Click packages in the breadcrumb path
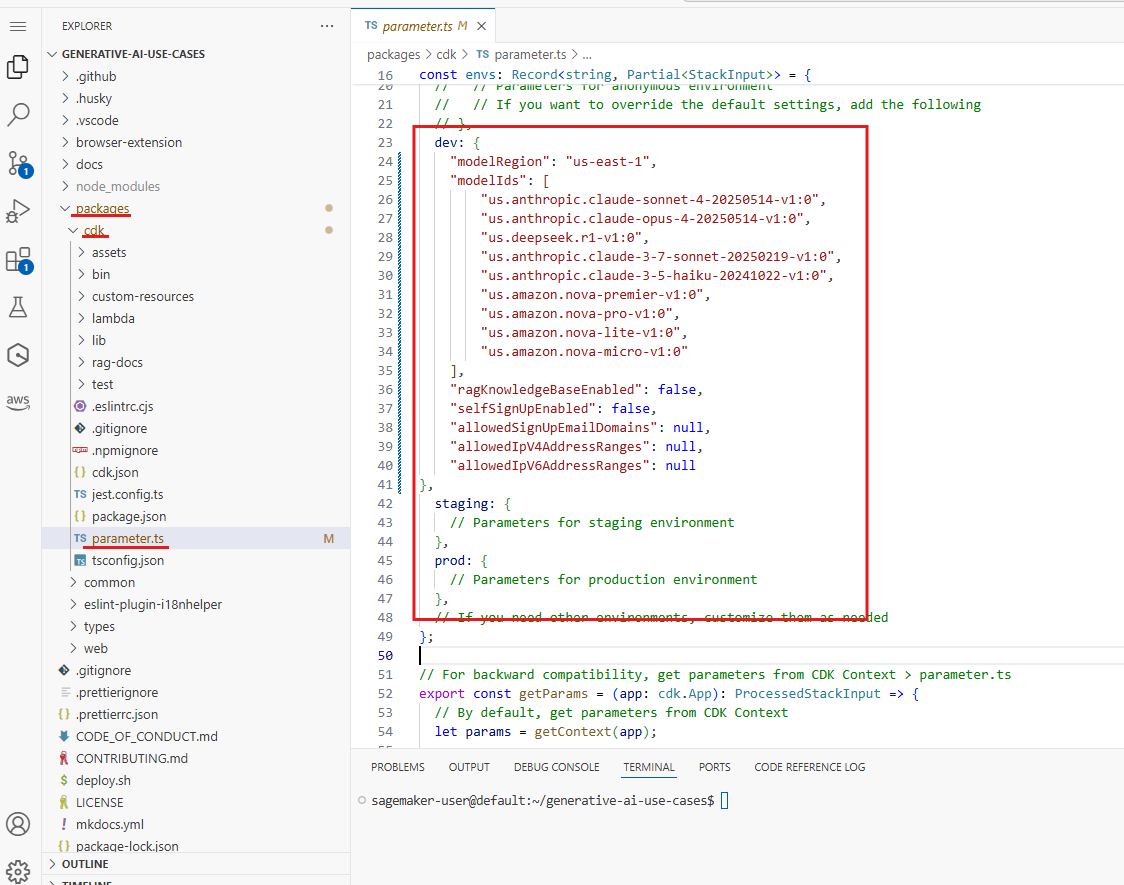 394,54
